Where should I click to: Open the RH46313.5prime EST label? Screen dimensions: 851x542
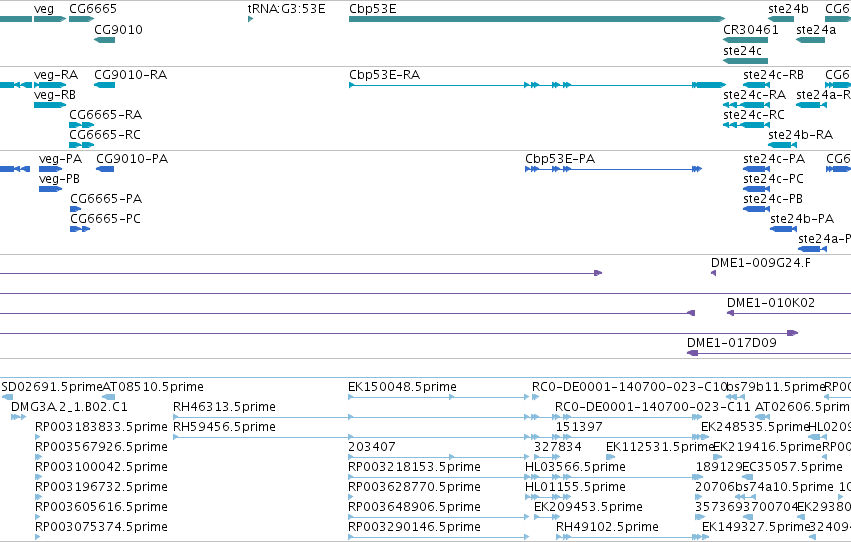224,407
